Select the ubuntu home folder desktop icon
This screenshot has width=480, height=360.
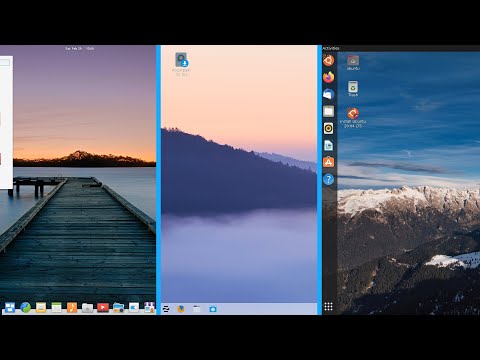coord(353,63)
